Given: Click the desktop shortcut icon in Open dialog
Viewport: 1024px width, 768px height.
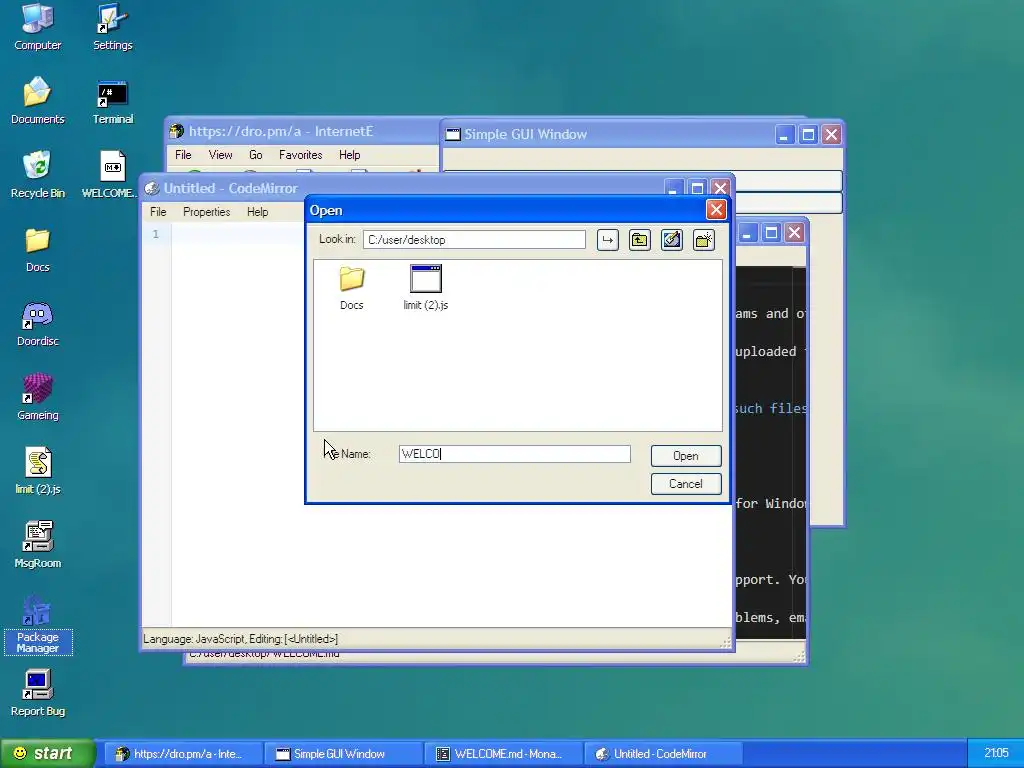Looking at the screenshot, I should pyautogui.click(x=671, y=240).
